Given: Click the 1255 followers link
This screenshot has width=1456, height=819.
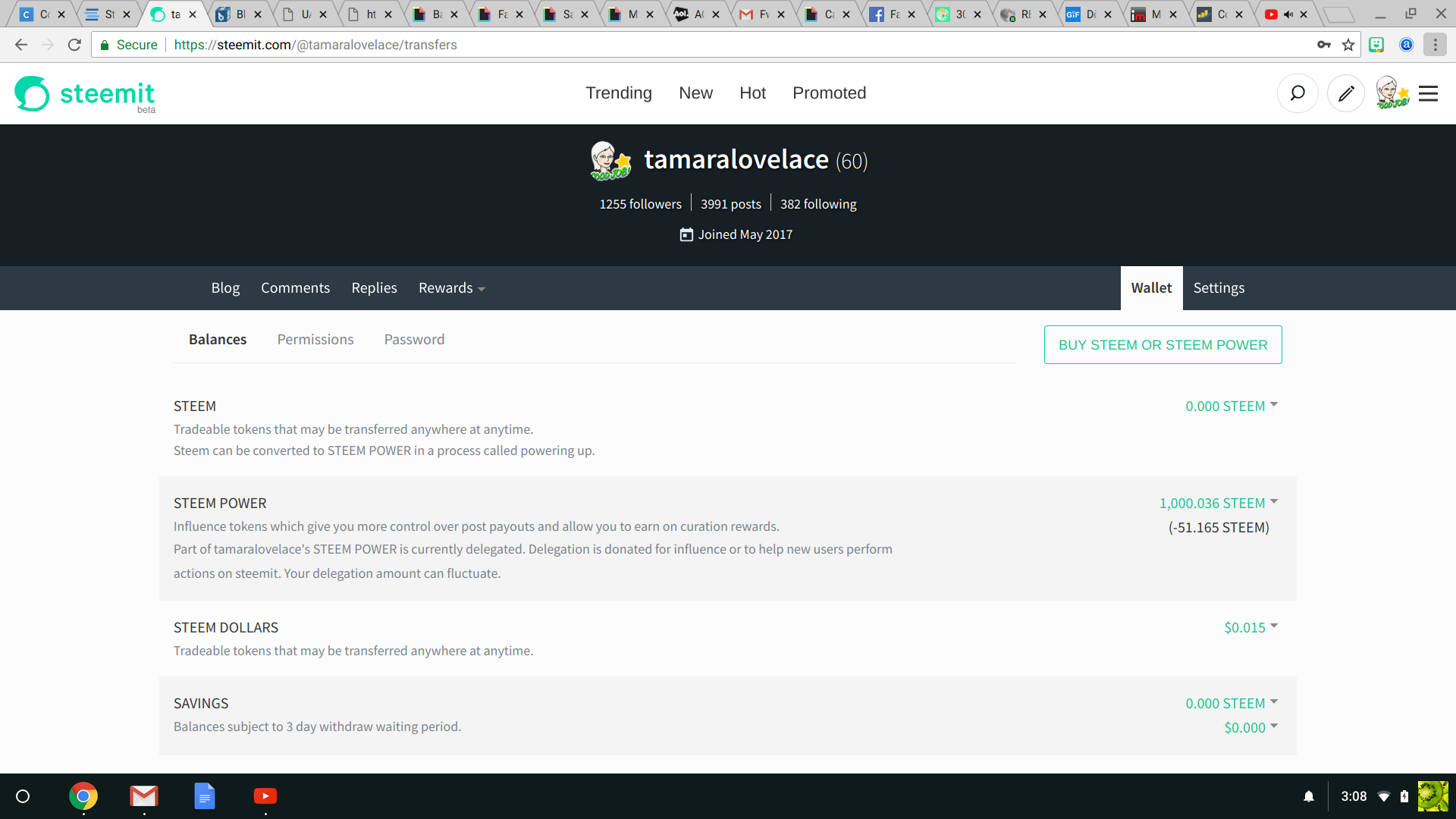Looking at the screenshot, I should 640,204.
